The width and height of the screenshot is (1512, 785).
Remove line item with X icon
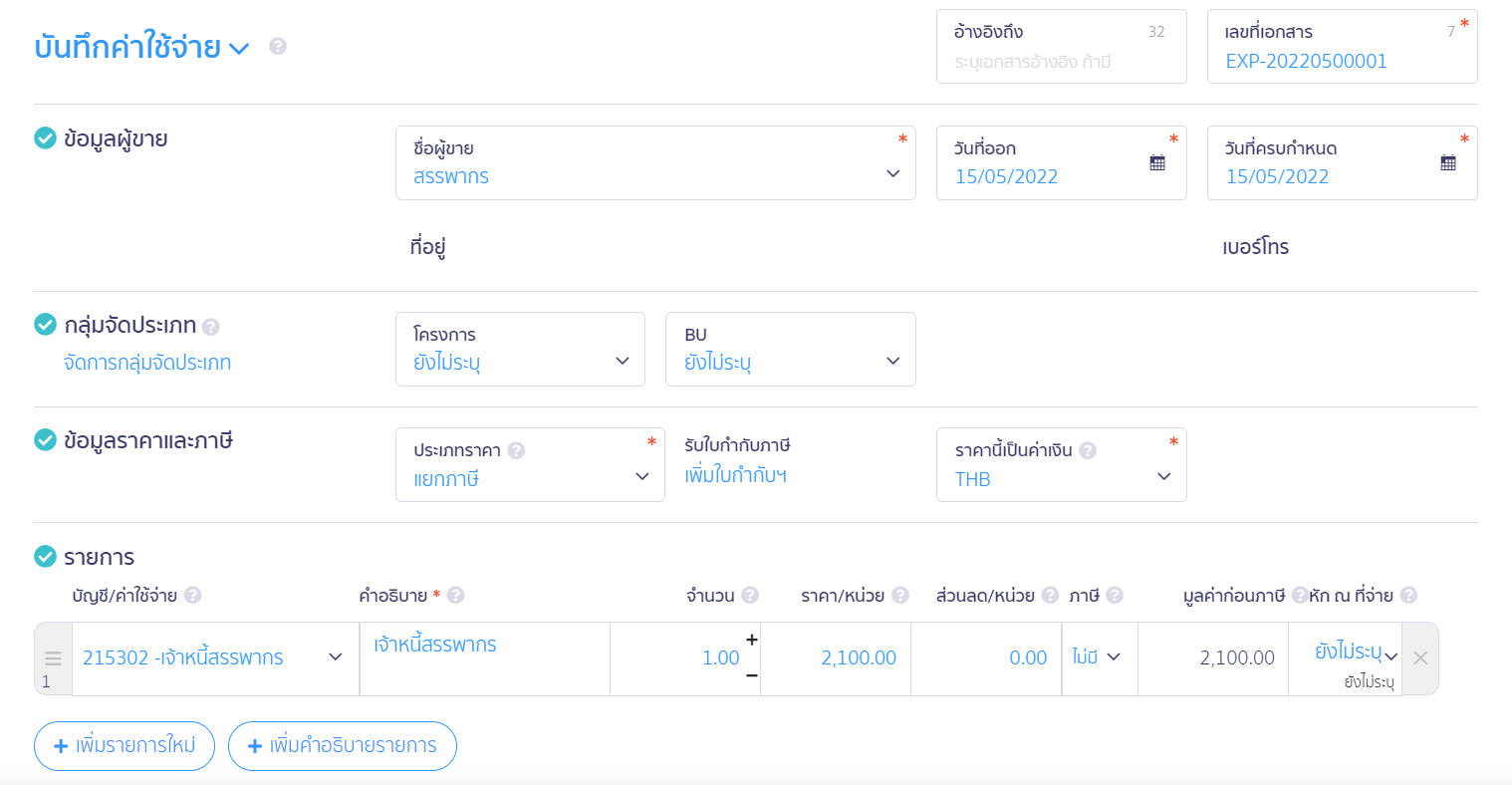point(1420,657)
